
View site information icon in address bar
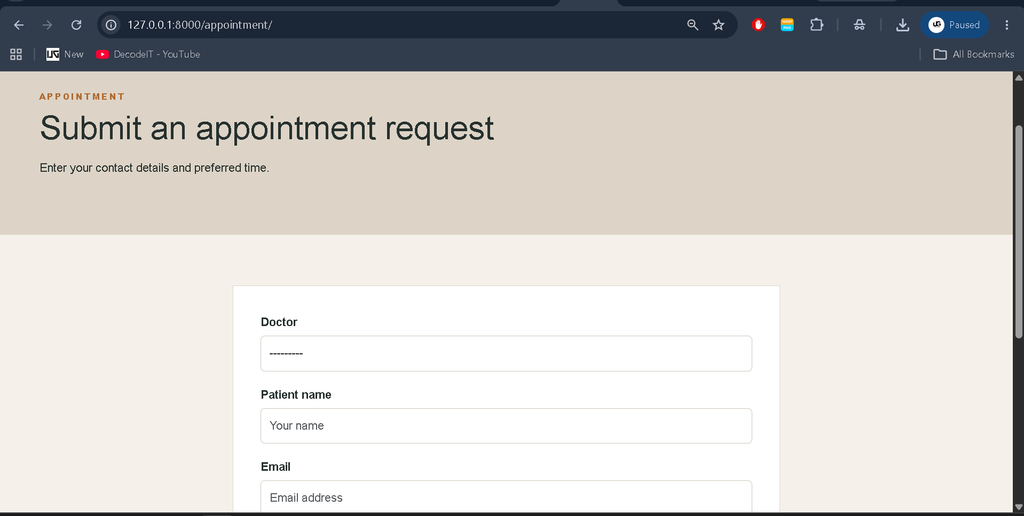pos(112,25)
